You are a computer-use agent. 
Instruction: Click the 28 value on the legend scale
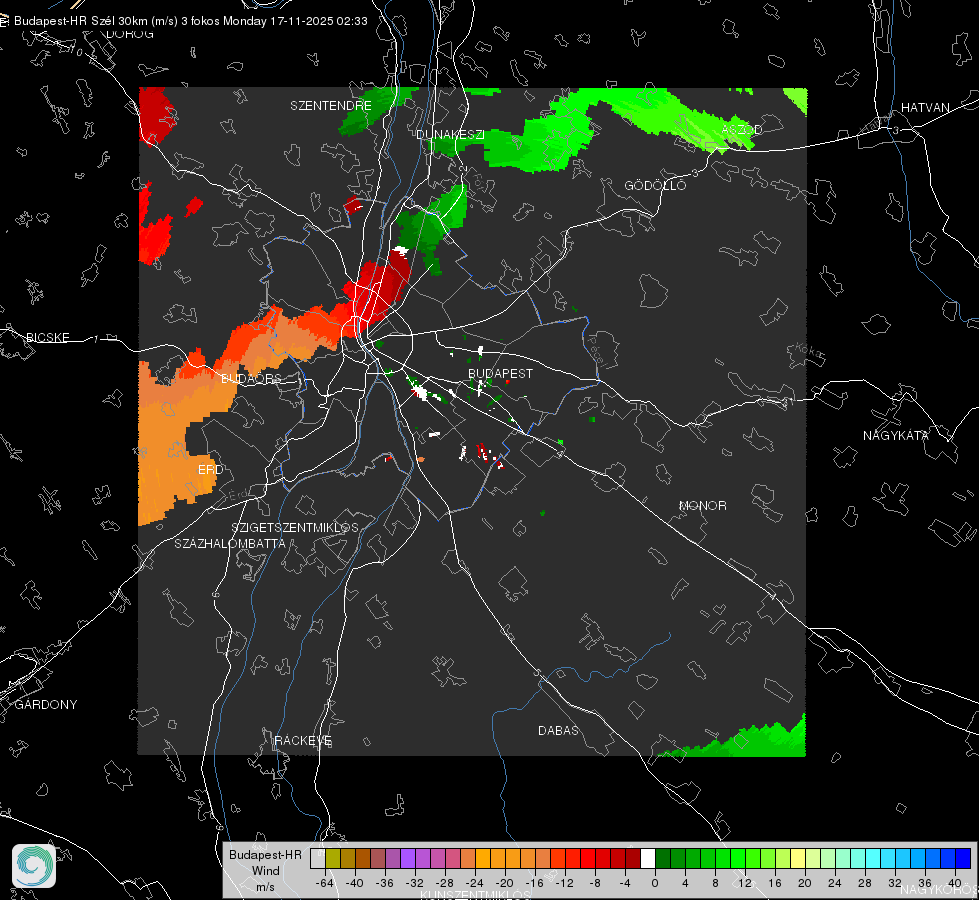tap(865, 883)
